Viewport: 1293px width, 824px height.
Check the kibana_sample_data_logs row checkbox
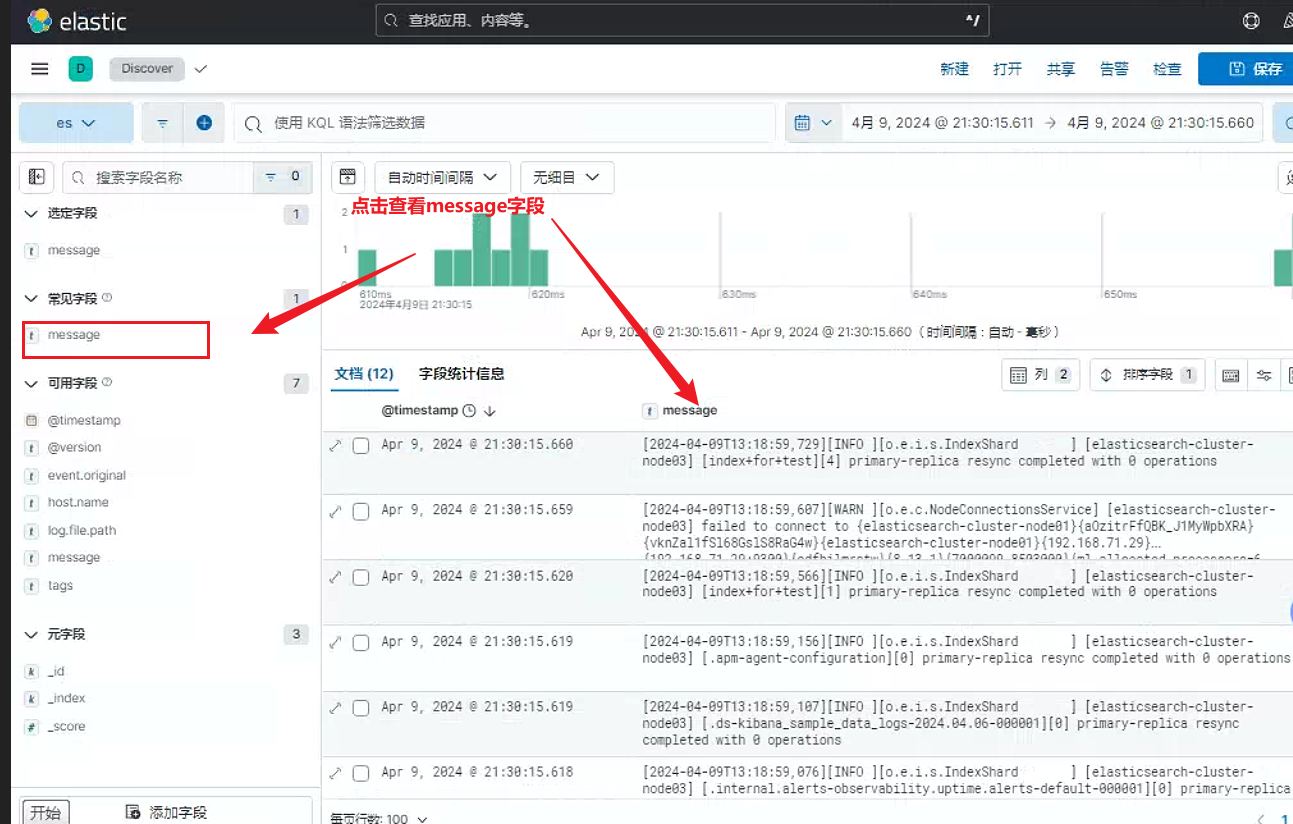361,708
